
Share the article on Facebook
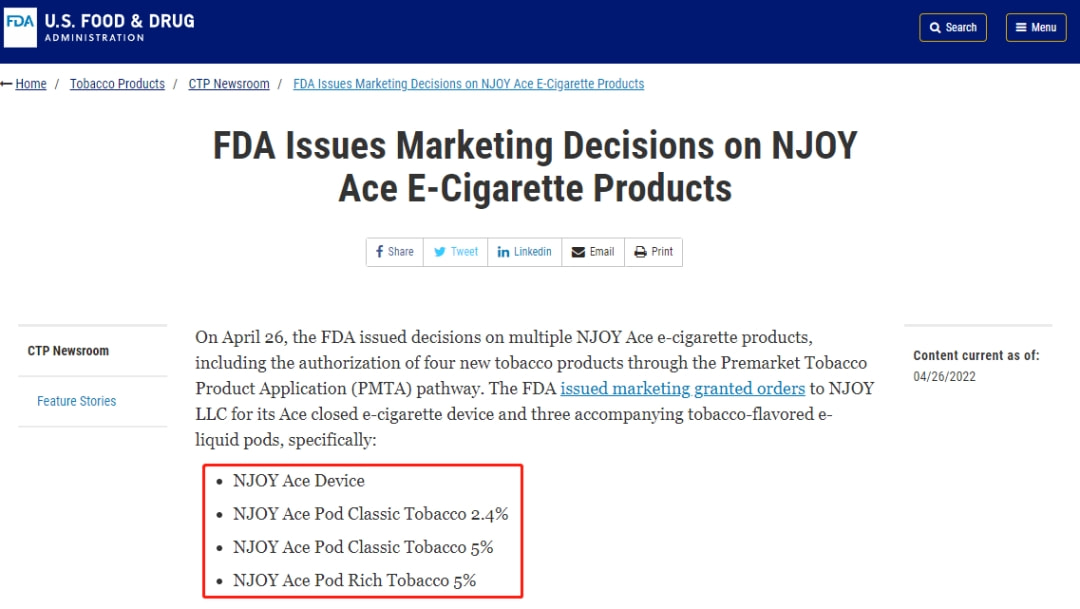click(x=395, y=252)
